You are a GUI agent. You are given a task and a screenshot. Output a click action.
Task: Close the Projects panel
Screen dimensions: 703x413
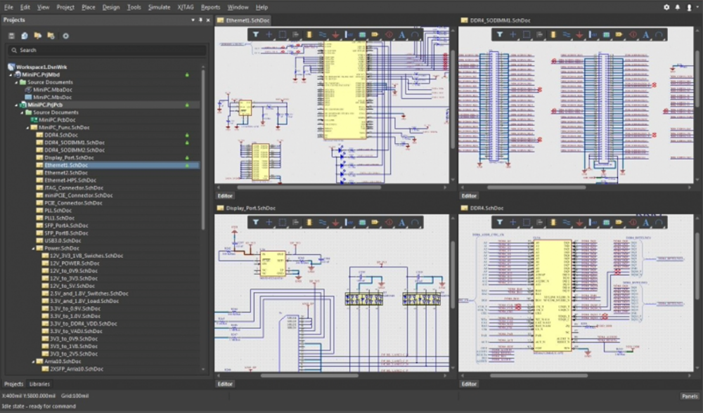(208, 20)
